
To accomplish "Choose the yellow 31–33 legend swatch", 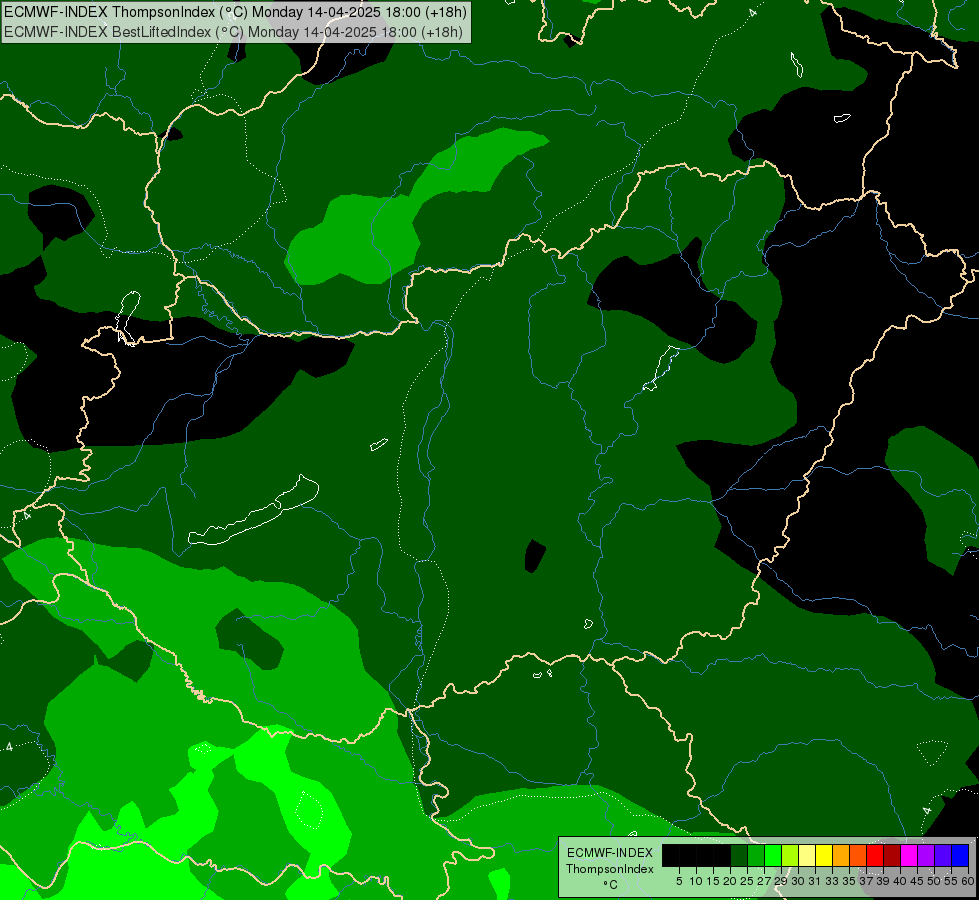I will (x=824, y=855).
